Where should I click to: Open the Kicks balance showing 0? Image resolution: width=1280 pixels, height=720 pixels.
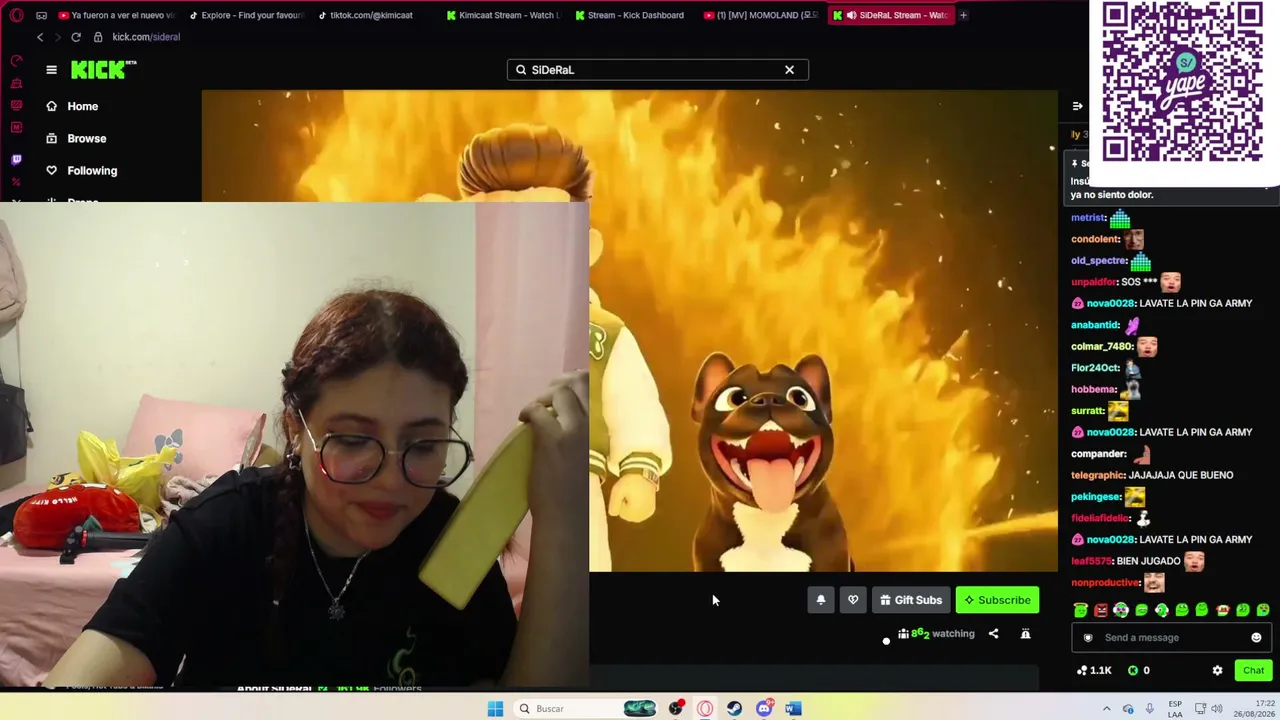click(1139, 670)
